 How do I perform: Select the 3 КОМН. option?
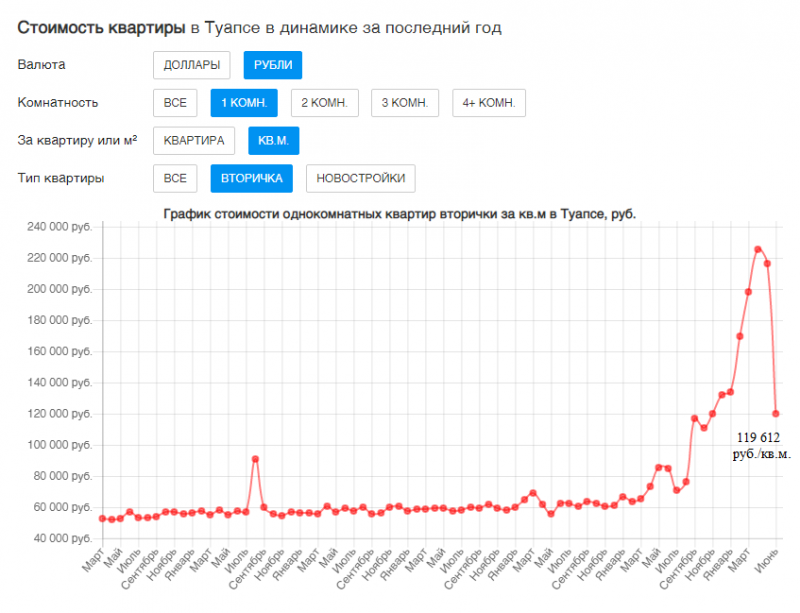pos(404,102)
